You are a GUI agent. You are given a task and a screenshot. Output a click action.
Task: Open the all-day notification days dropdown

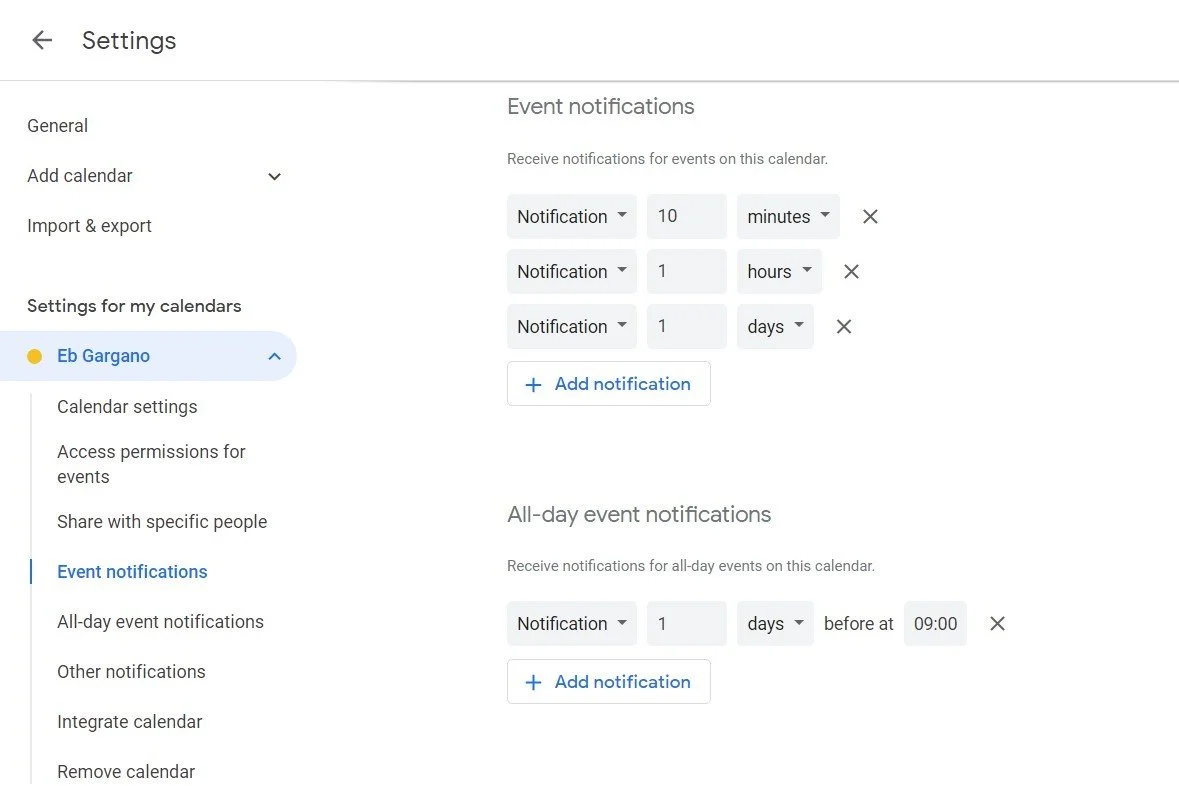tap(775, 624)
